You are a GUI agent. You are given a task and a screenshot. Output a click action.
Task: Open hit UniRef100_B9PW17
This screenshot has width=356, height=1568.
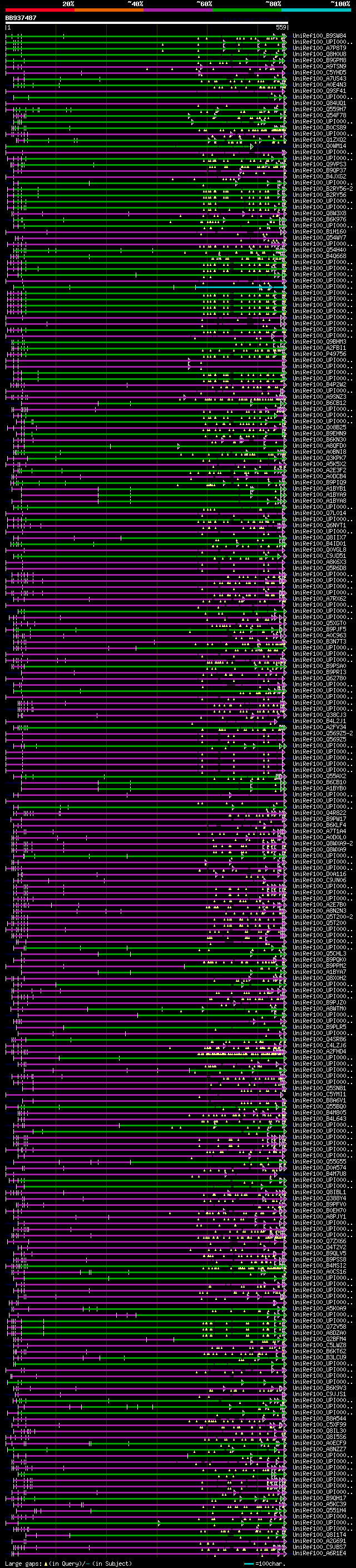[x=319, y=819]
